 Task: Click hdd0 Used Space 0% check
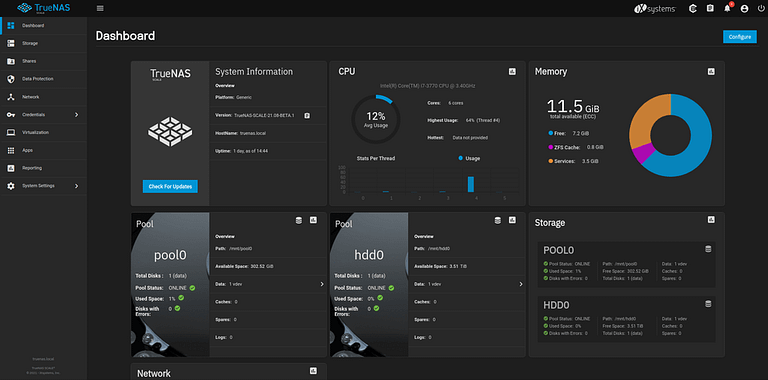pos(380,298)
